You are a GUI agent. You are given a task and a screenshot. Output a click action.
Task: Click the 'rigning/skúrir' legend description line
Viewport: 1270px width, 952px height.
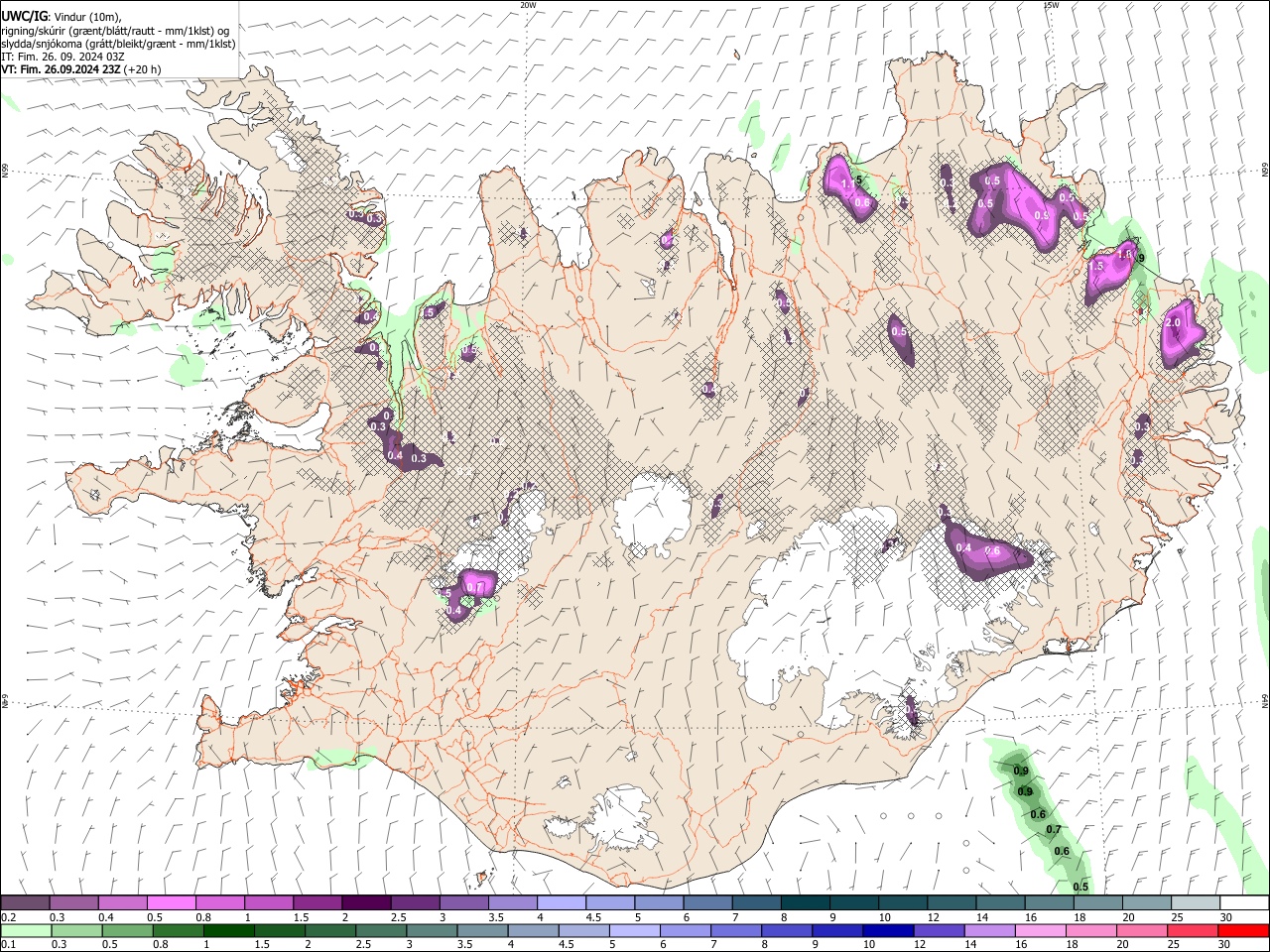(114, 31)
